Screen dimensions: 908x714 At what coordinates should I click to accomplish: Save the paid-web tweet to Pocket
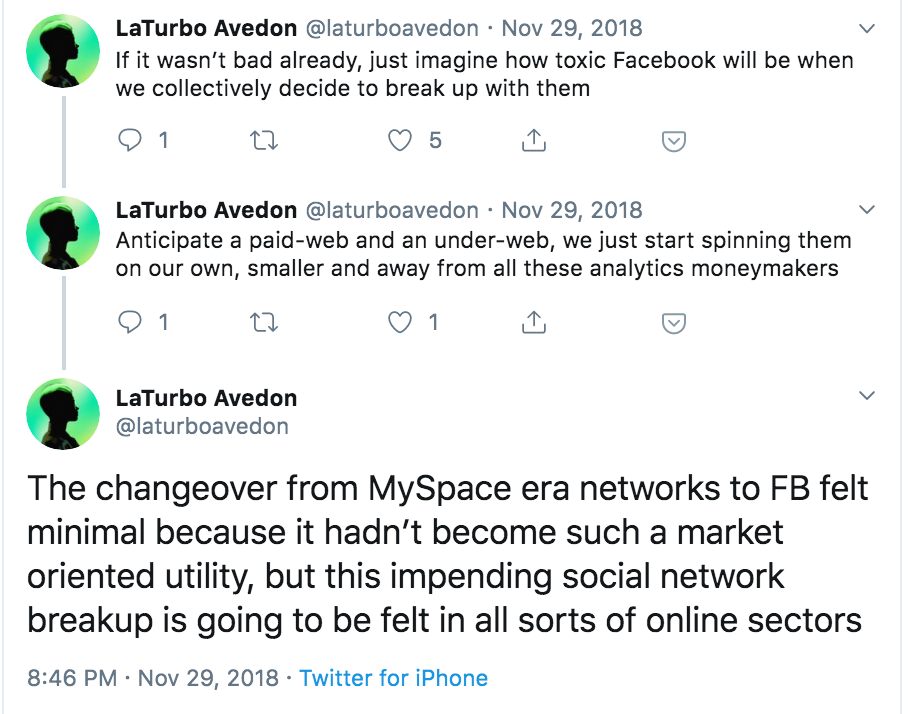(x=673, y=323)
